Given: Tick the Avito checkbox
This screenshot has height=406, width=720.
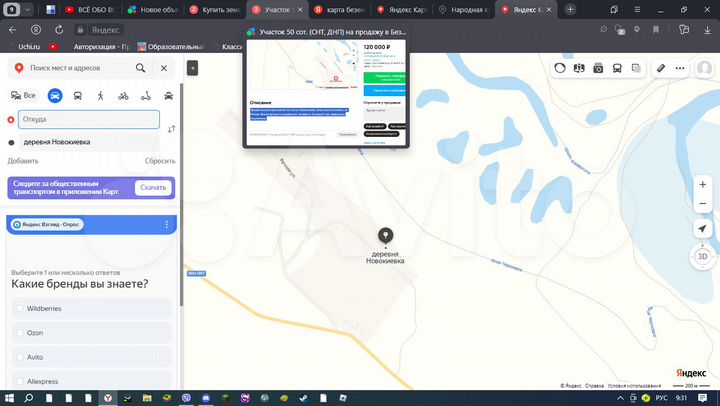Looking at the screenshot, I should pyautogui.click(x=20, y=357).
